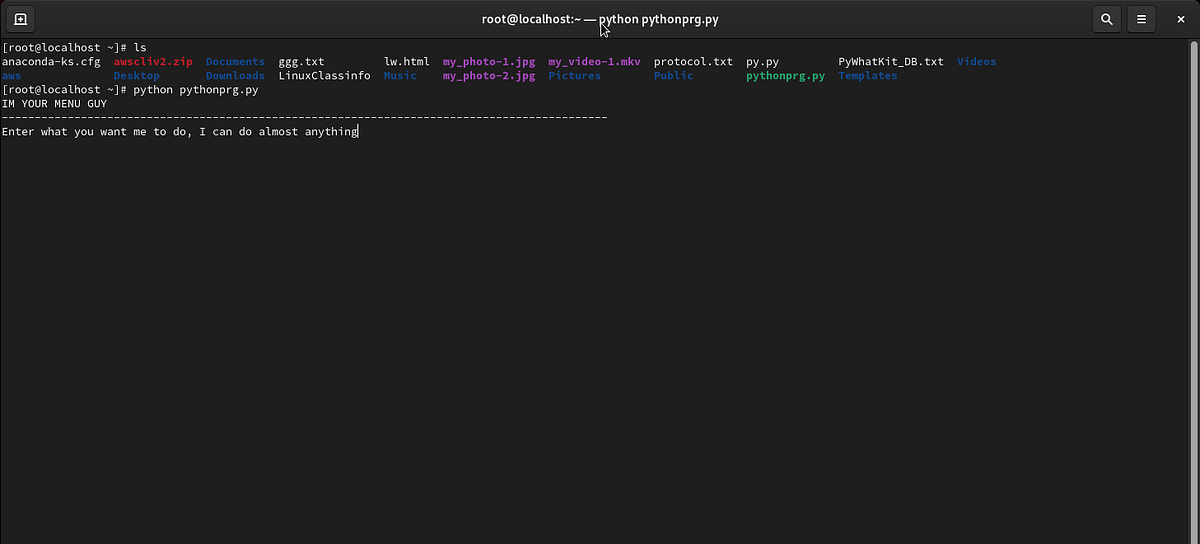This screenshot has width=1200, height=544.
Task: Click the Desktop directory name
Action: click(136, 76)
